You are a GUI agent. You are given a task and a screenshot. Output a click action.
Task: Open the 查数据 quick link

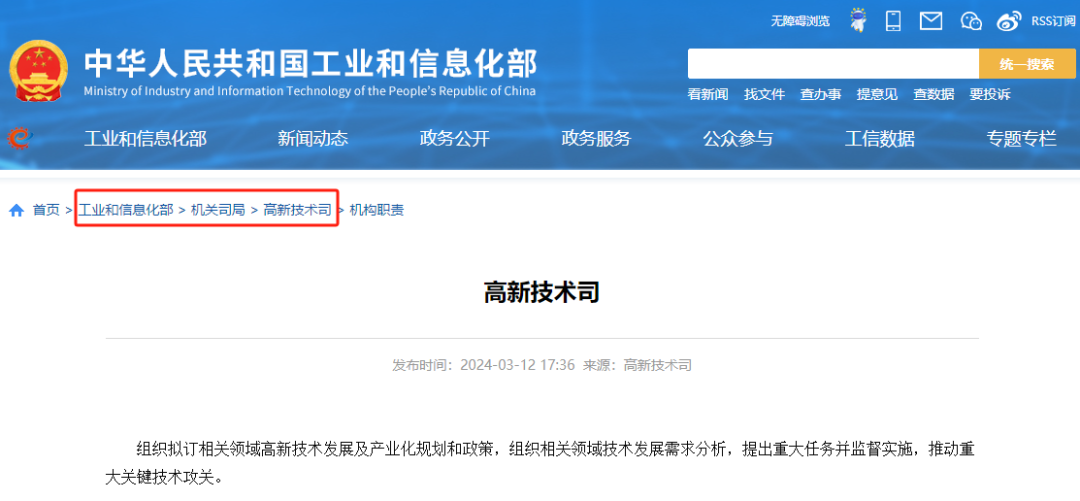pyautogui.click(x=934, y=95)
